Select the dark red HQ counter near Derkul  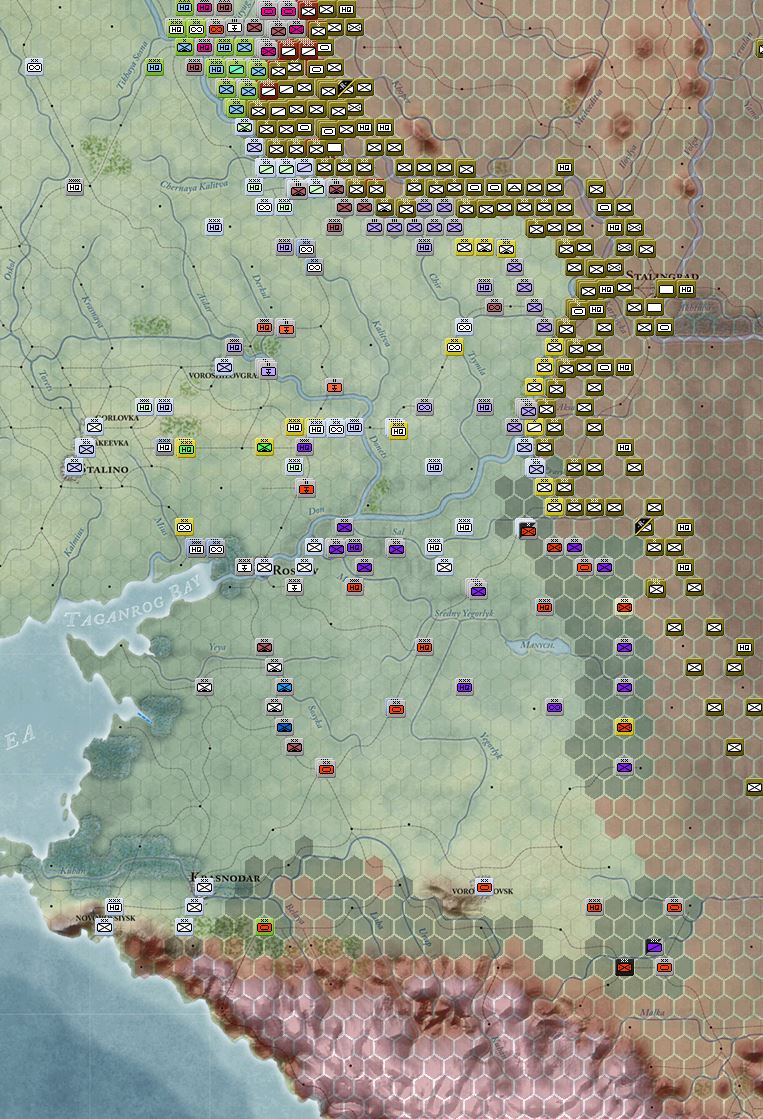point(334,227)
